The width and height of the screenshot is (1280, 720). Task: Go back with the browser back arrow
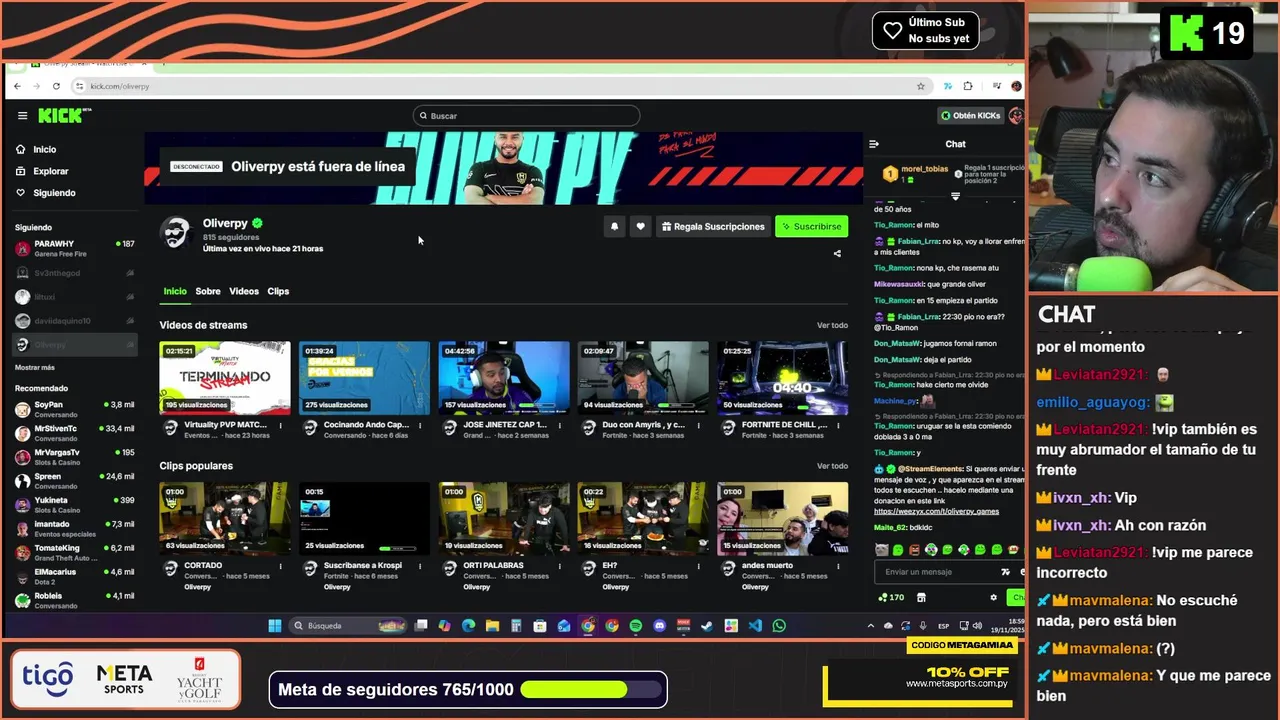(16, 86)
